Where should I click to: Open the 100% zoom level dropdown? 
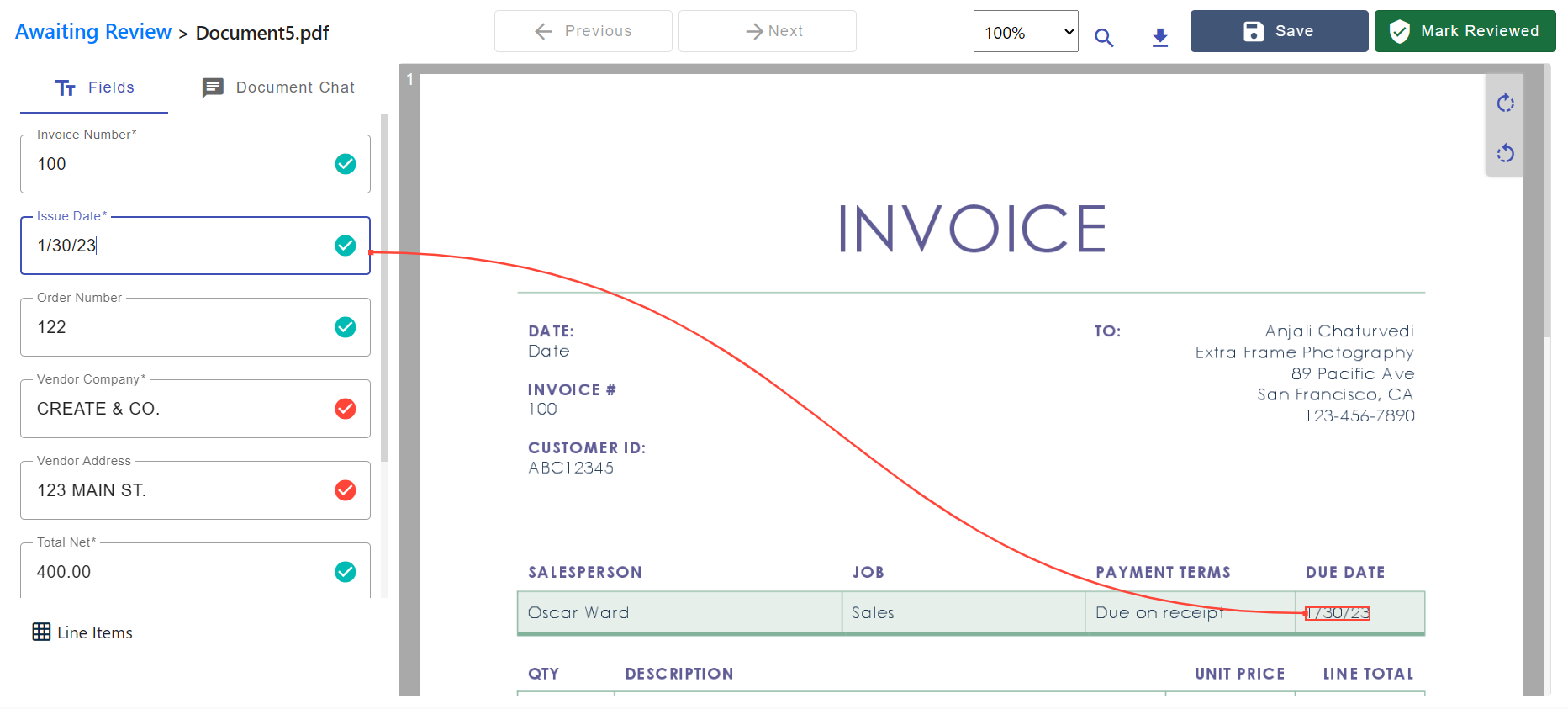(x=1025, y=32)
